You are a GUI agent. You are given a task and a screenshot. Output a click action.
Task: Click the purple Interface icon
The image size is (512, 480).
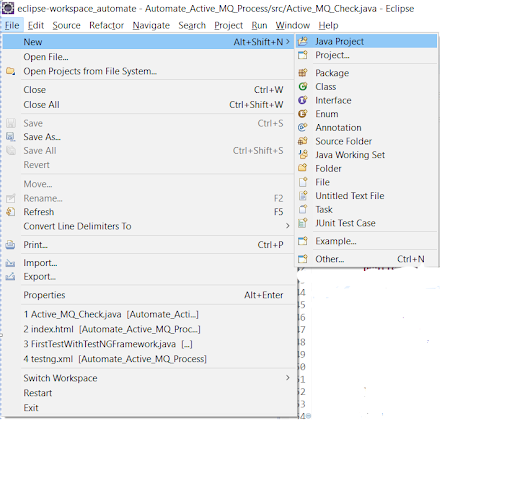pos(303,100)
